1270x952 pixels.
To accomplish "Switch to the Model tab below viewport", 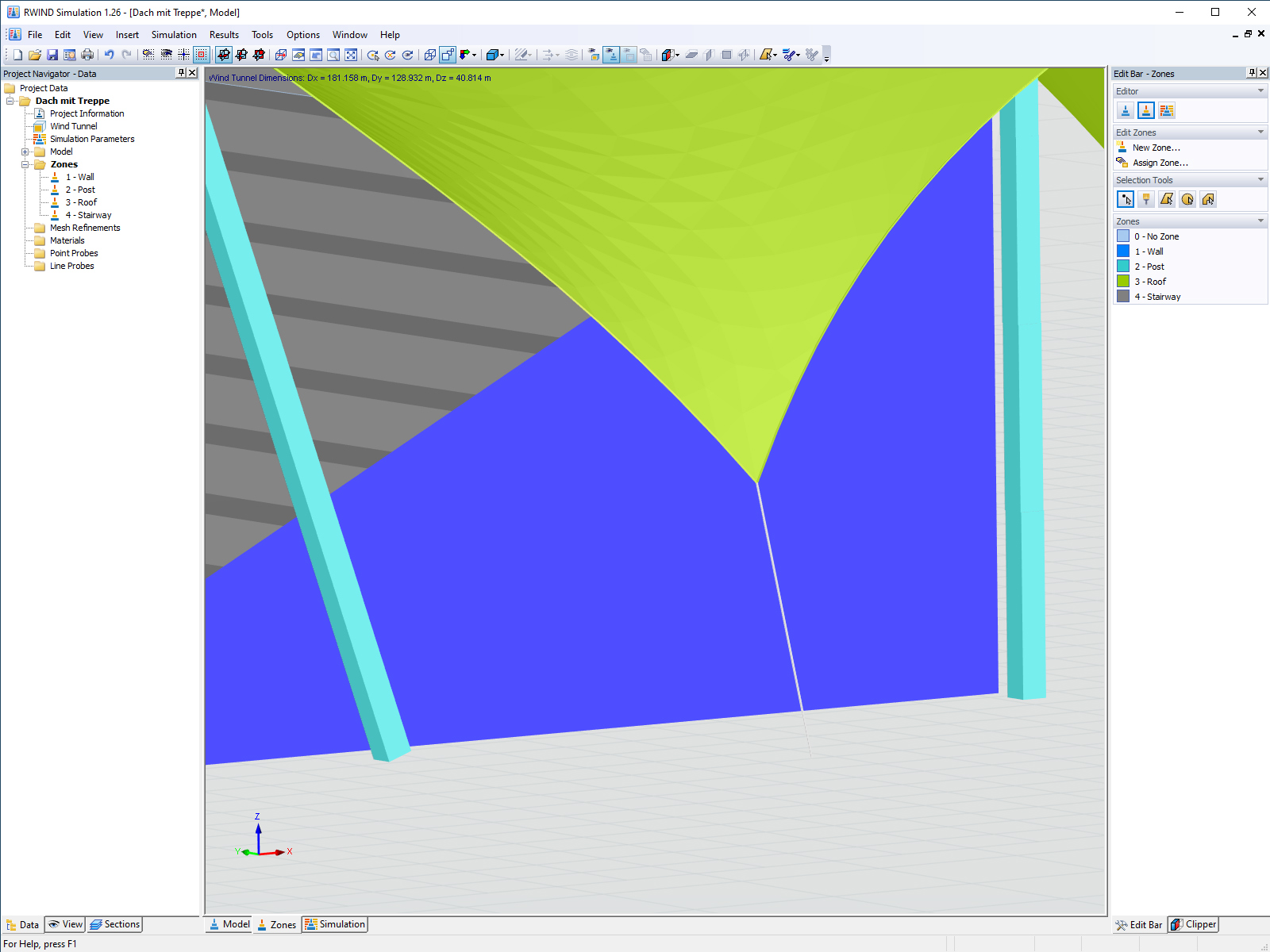I will [x=229, y=924].
